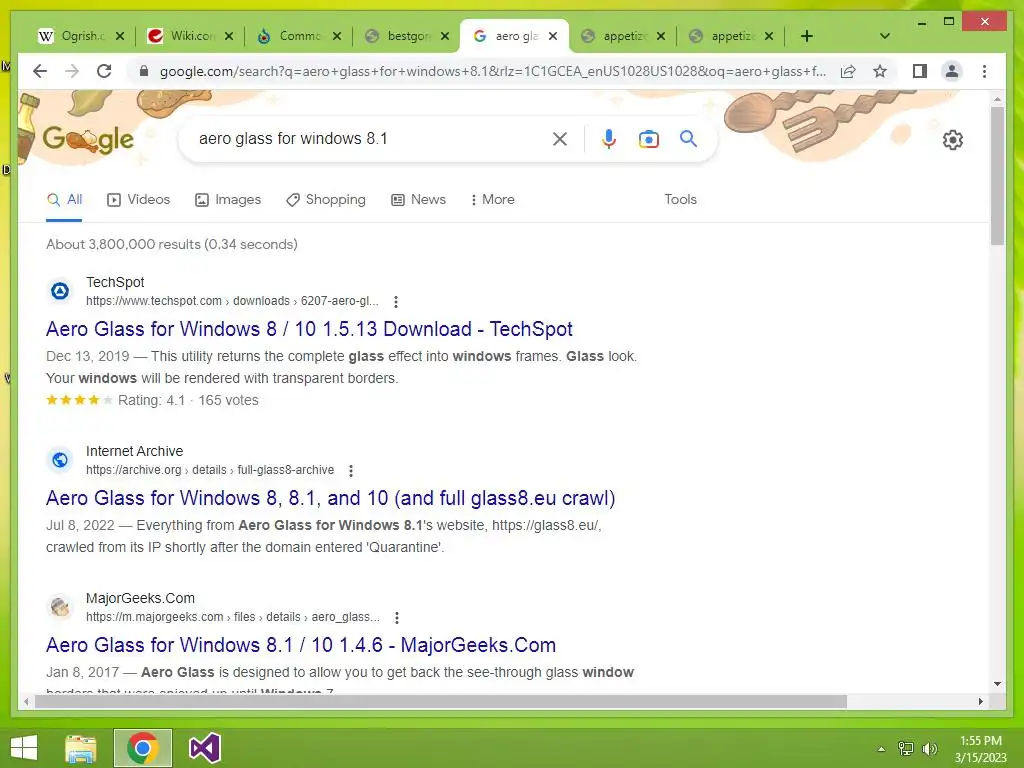
Task: Show hidden tray icons arrow
Action: tap(881, 749)
